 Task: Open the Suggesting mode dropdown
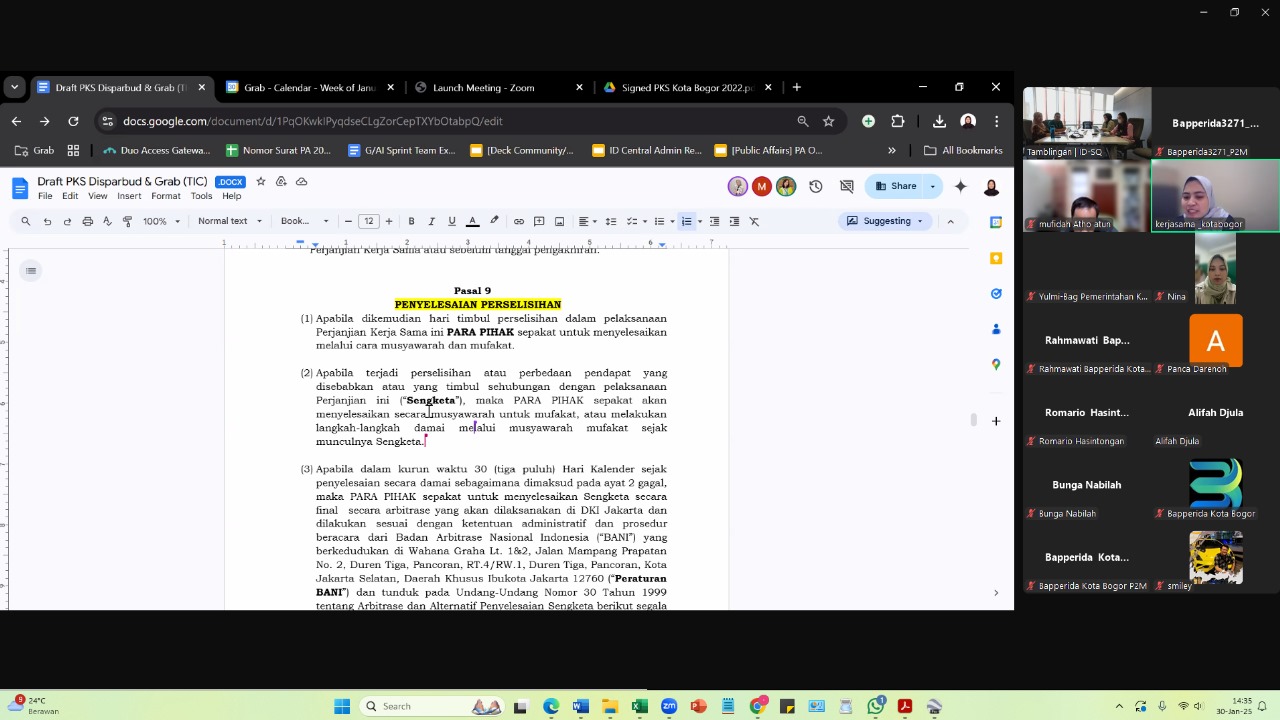point(885,221)
